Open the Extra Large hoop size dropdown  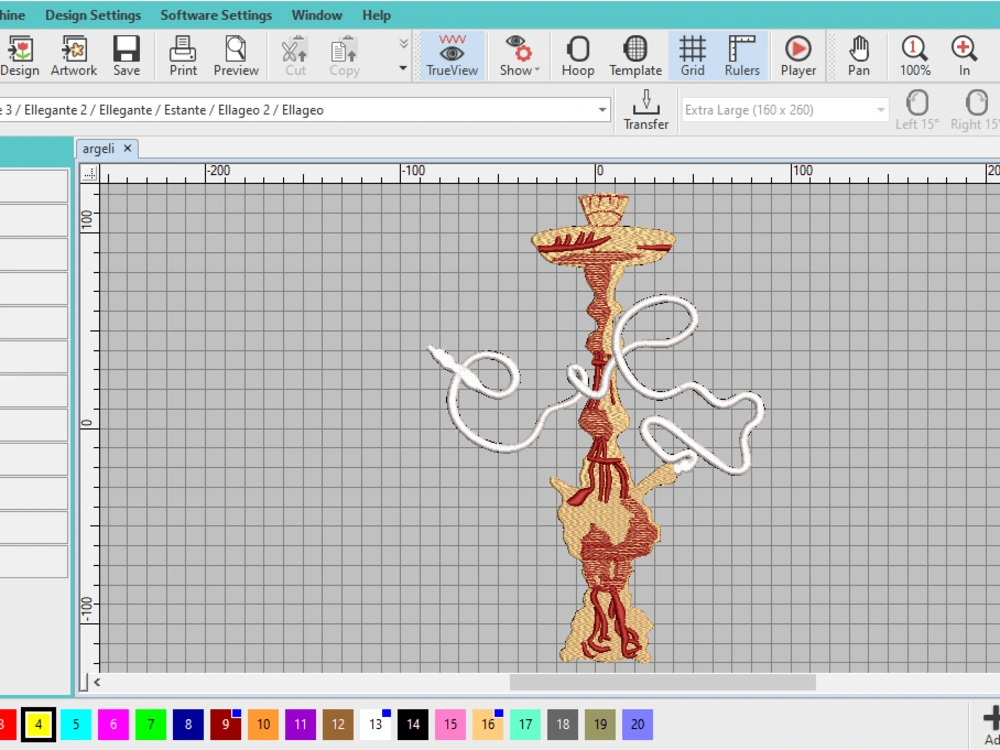point(880,110)
